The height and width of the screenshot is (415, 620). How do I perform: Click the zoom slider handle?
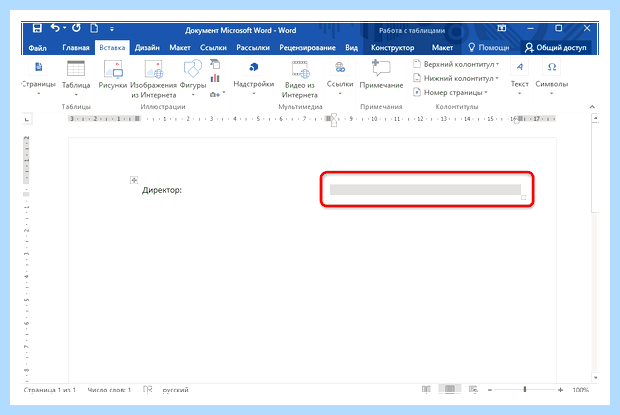click(x=525, y=389)
